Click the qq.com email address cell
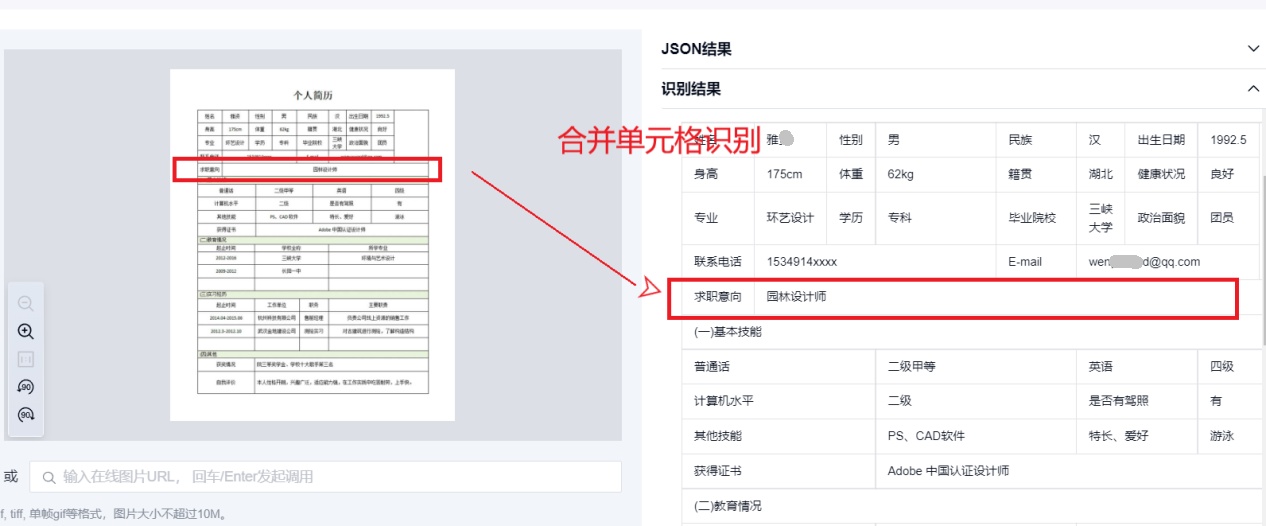Image resolution: width=1266 pixels, height=526 pixels. tap(1168, 262)
